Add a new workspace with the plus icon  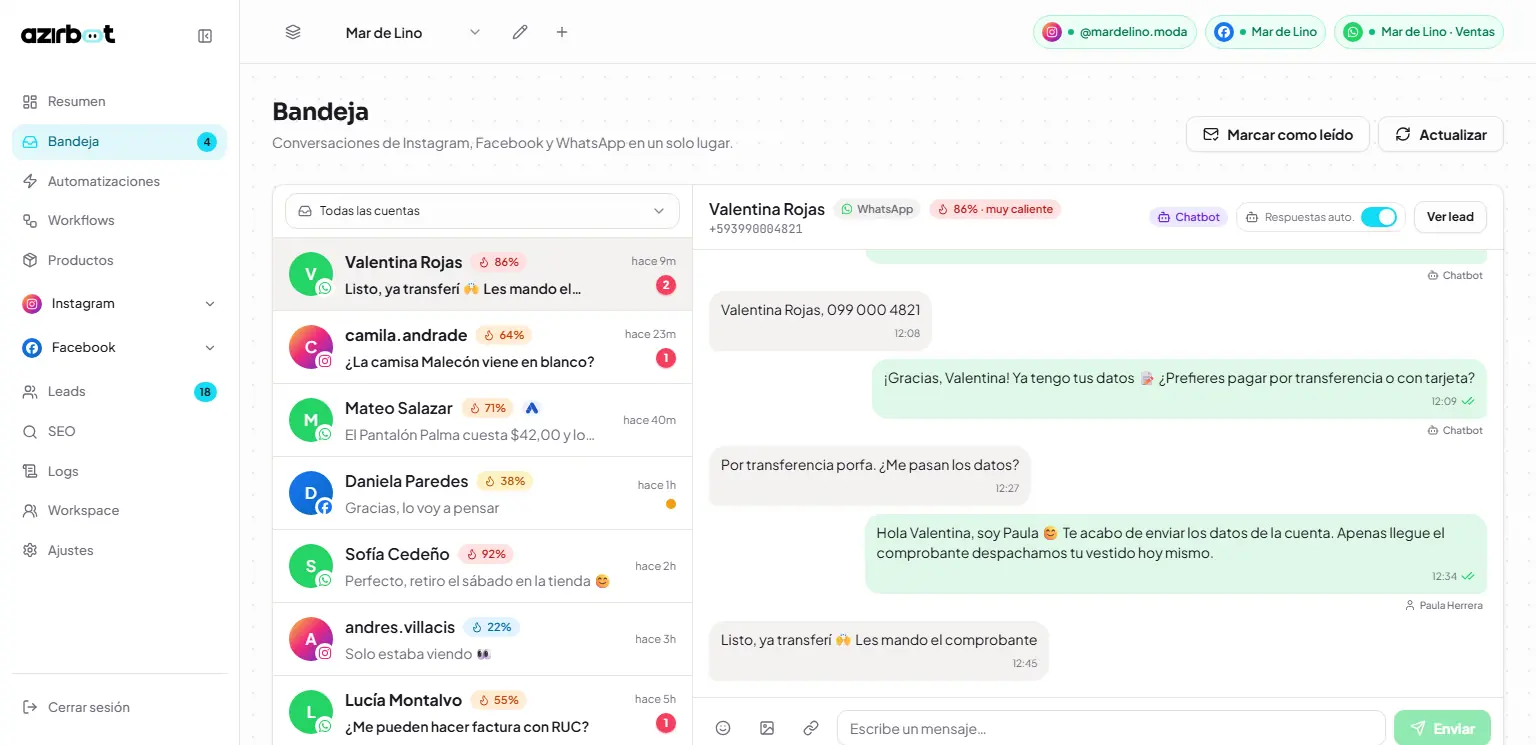(562, 32)
